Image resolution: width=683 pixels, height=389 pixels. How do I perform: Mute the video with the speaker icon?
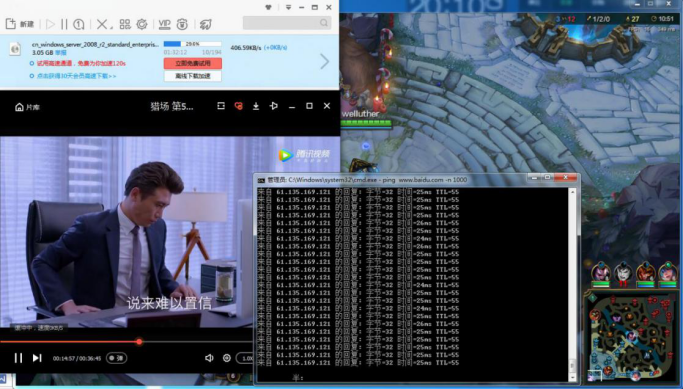[x=209, y=358]
